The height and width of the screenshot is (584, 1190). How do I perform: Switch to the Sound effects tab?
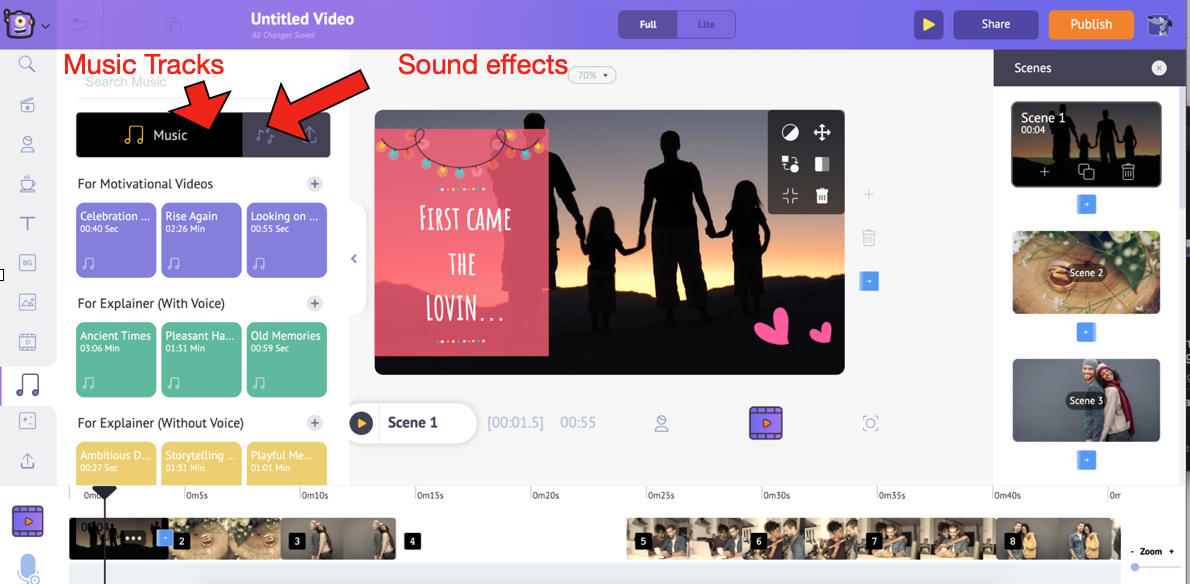(x=265, y=135)
